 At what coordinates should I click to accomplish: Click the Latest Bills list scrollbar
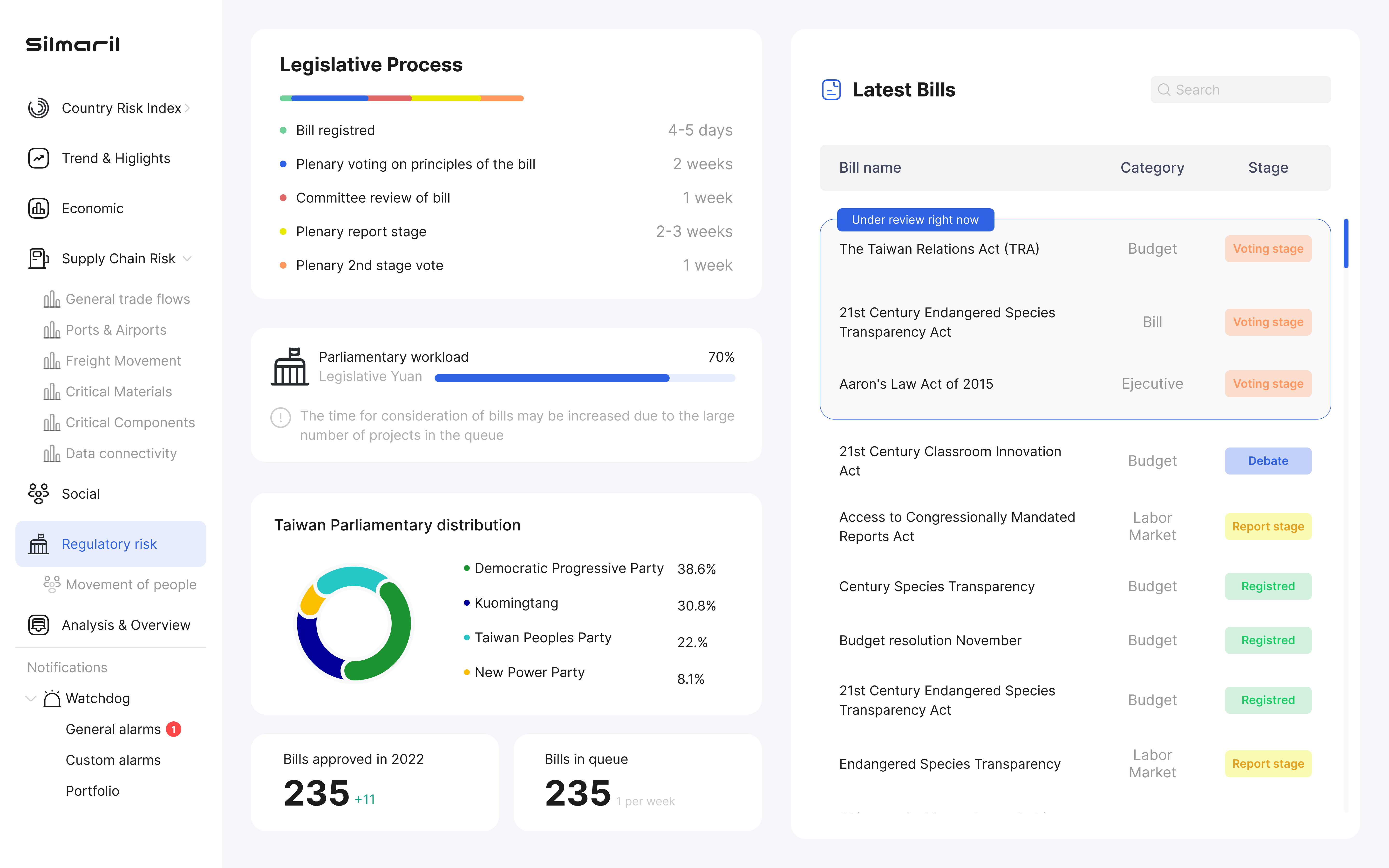(1345, 244)
